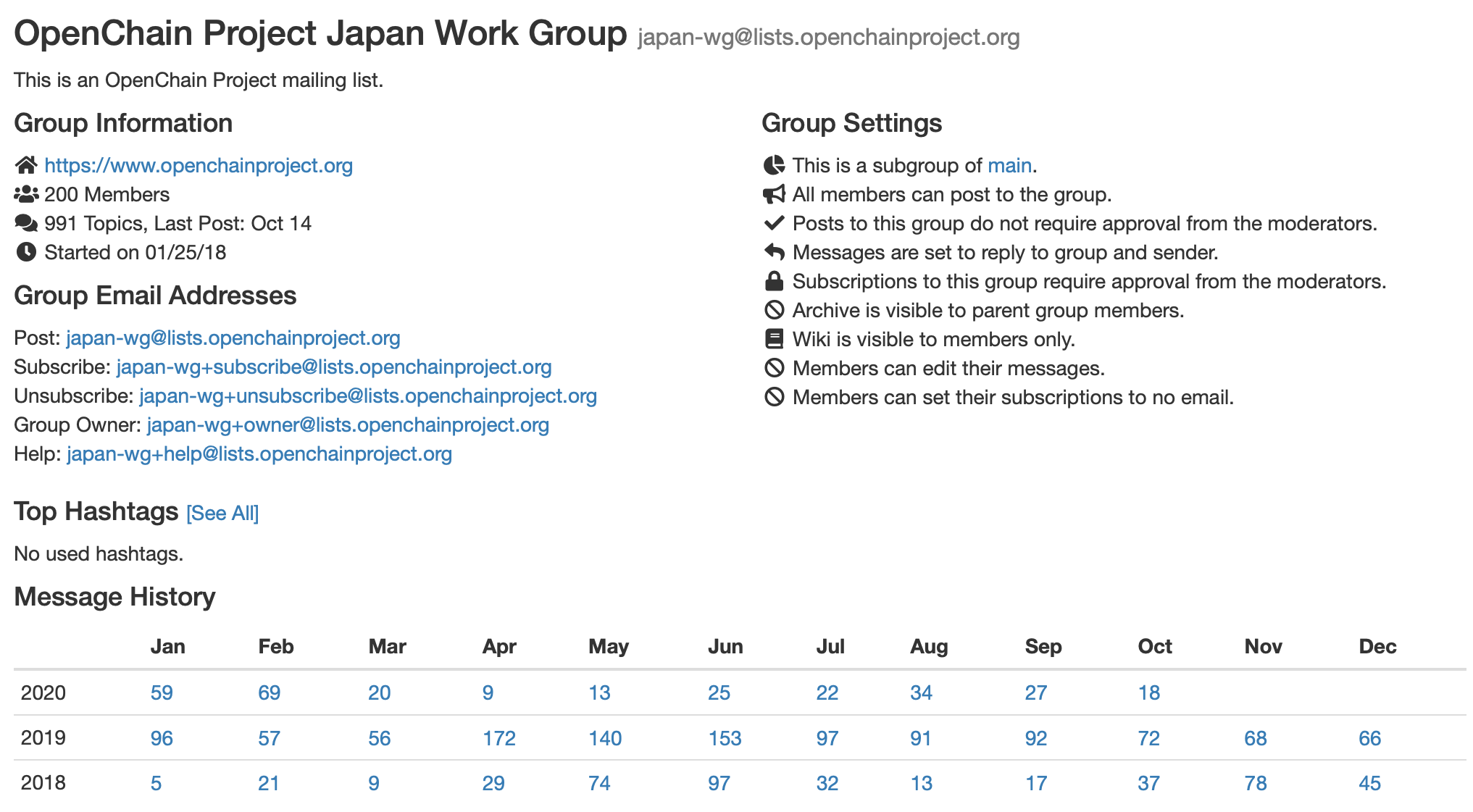Open August 2019 messages count 91
Image resolution: width=1473 pixels, height=812 pixels.
921,739
